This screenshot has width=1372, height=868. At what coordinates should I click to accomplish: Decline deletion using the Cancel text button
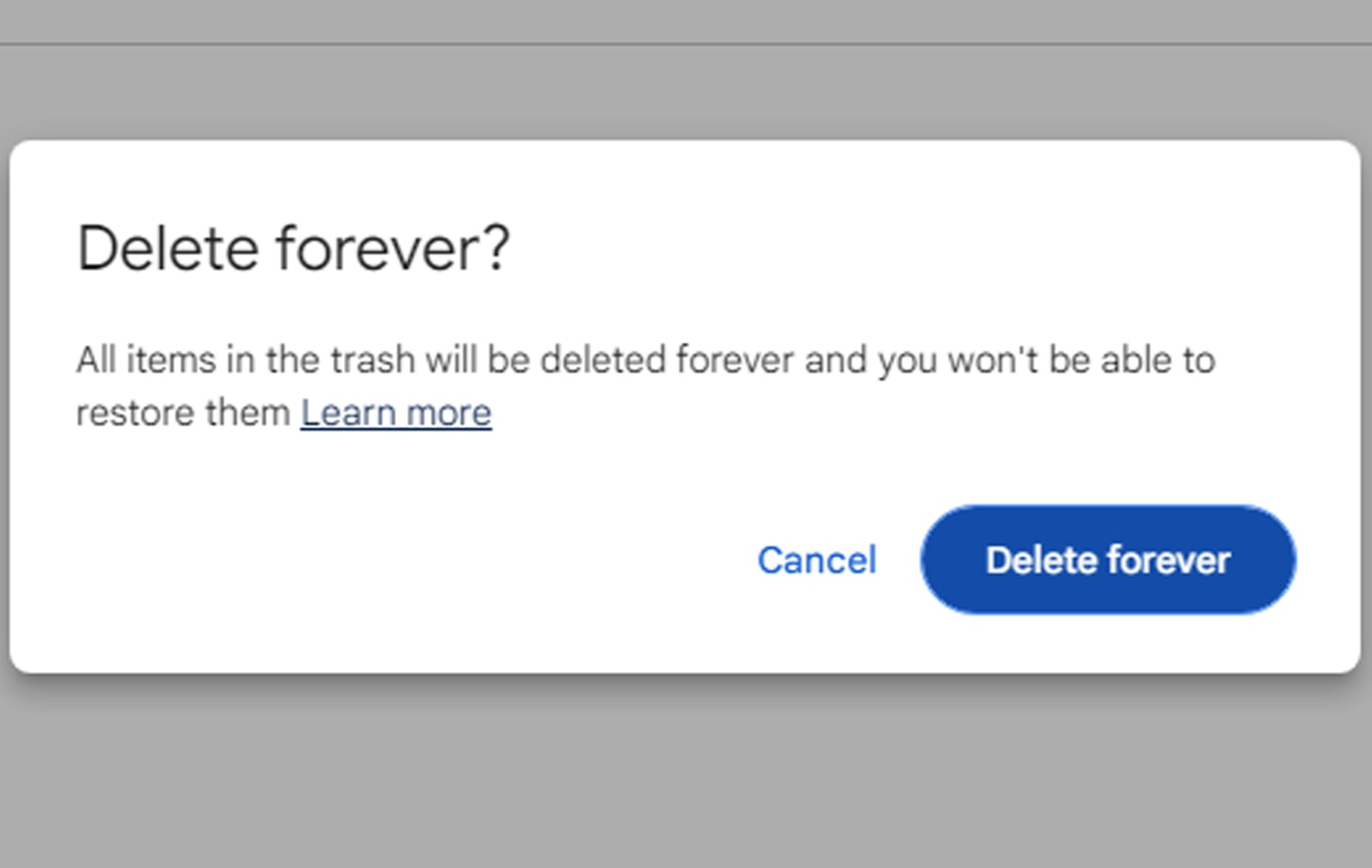817,560
